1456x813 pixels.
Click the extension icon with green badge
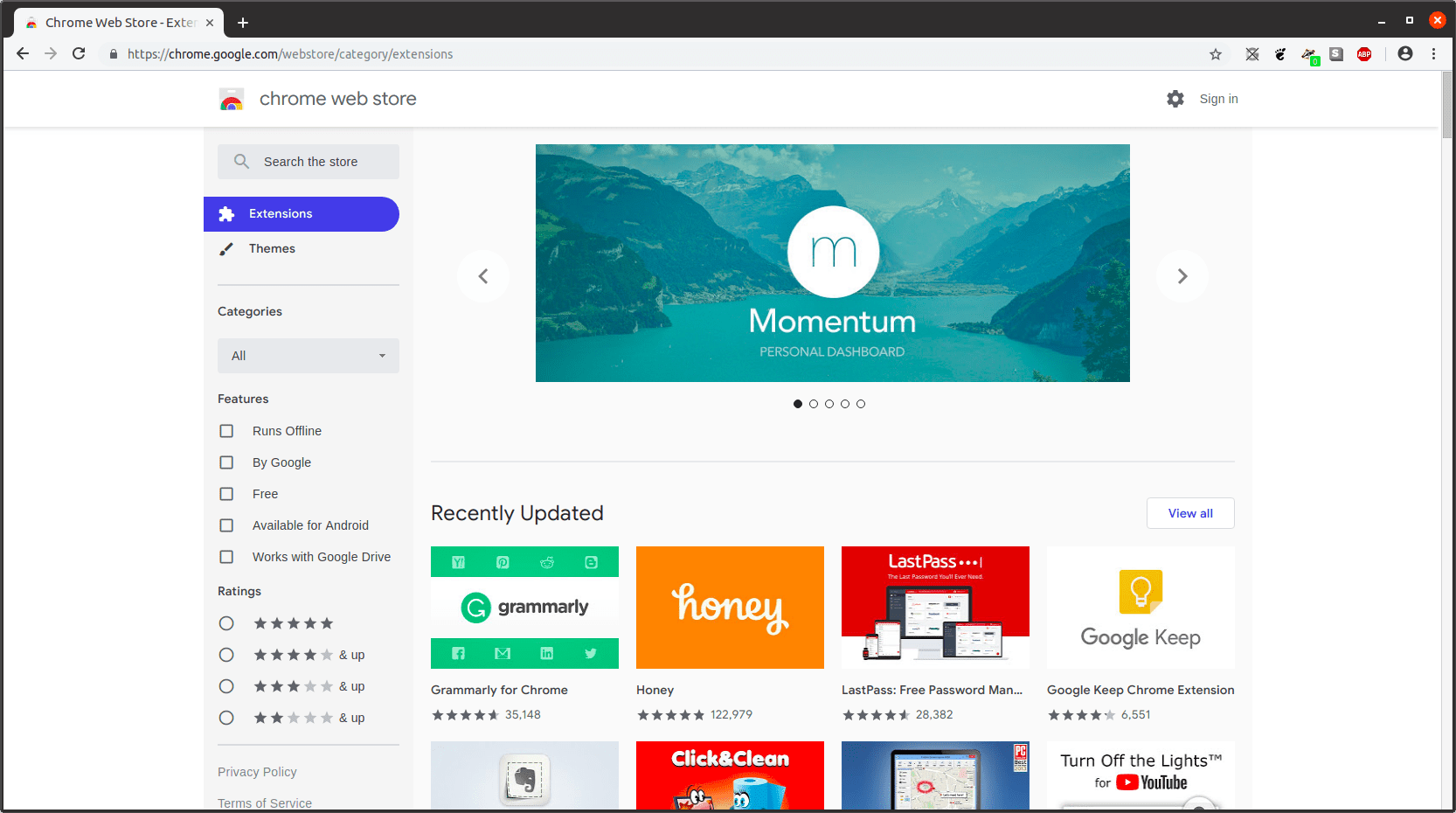pyautogui.click(x=1310, y=56)
